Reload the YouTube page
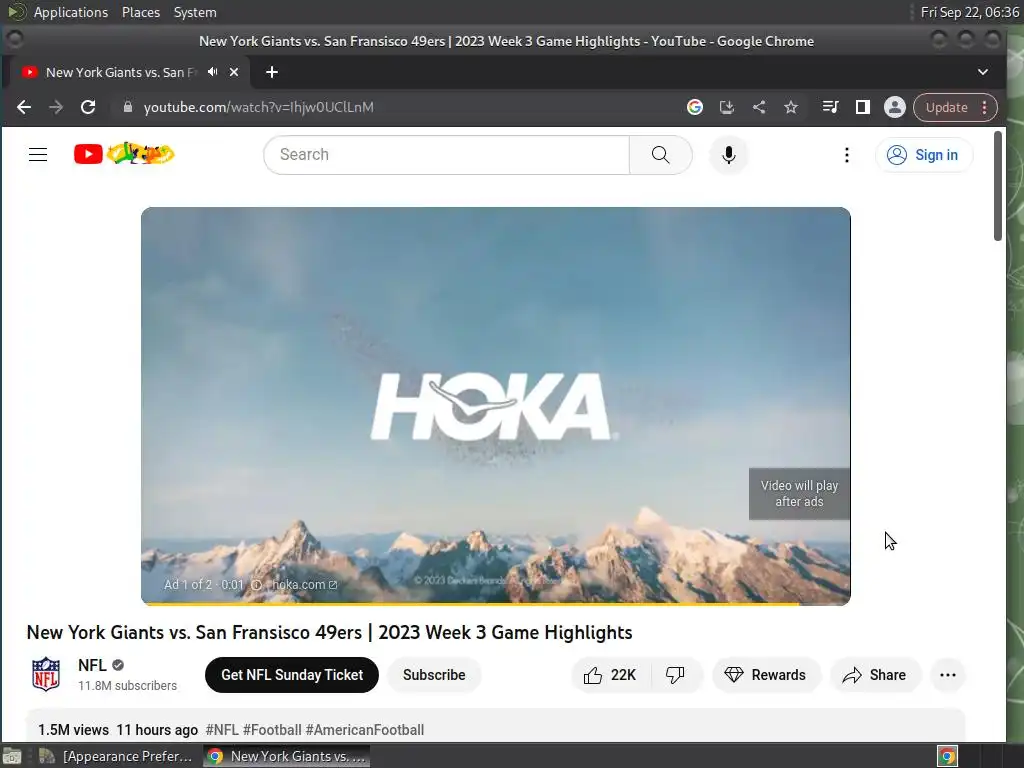1024x768 pixels. click(88, 107)
